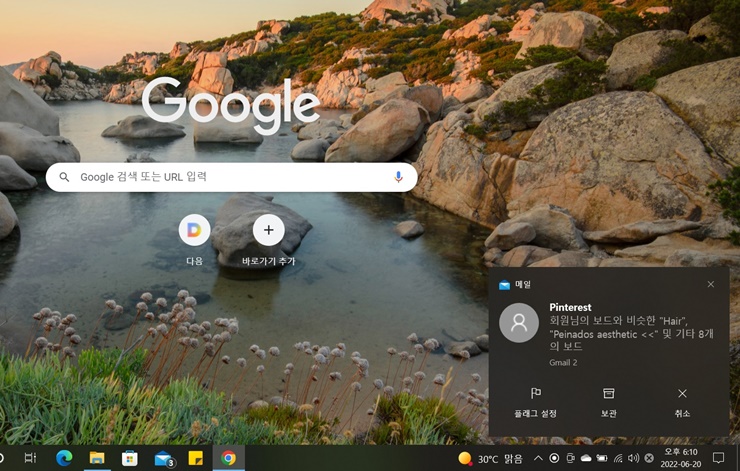
Task: Dismiss the mail notification with the top X
Action: coord(711,284)
